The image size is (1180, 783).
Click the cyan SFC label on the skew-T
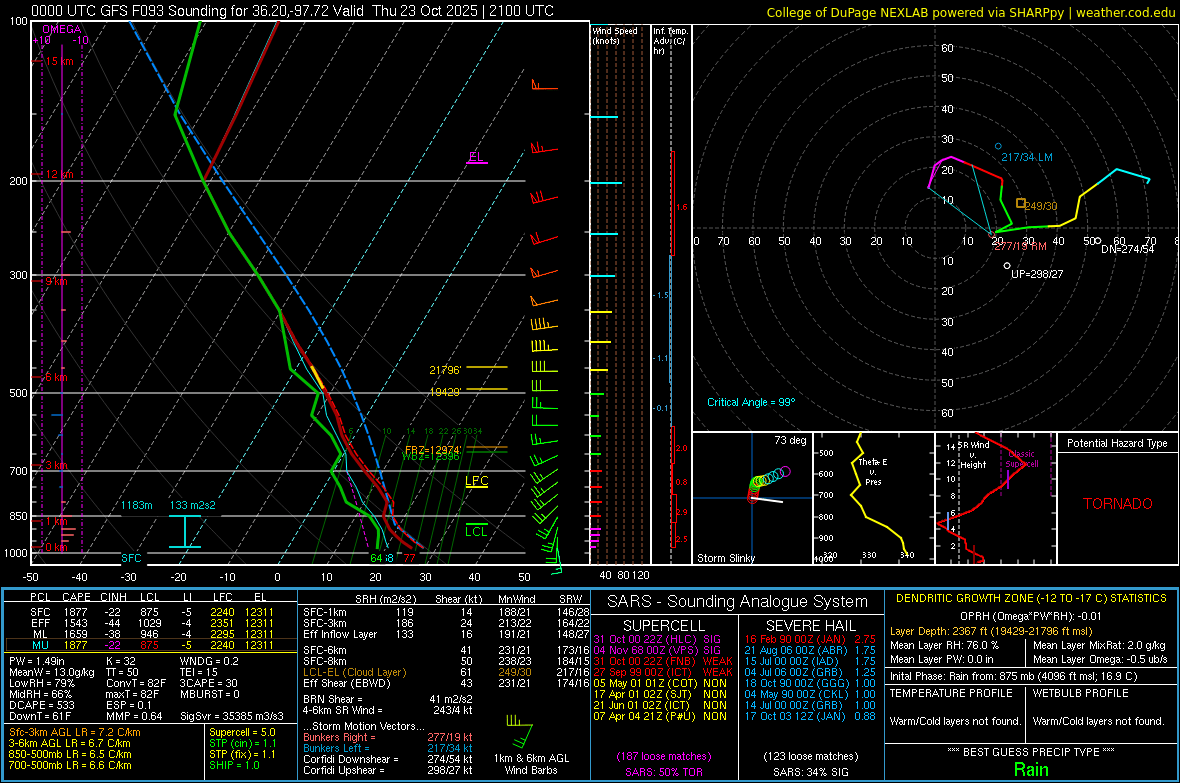[131, 558]
